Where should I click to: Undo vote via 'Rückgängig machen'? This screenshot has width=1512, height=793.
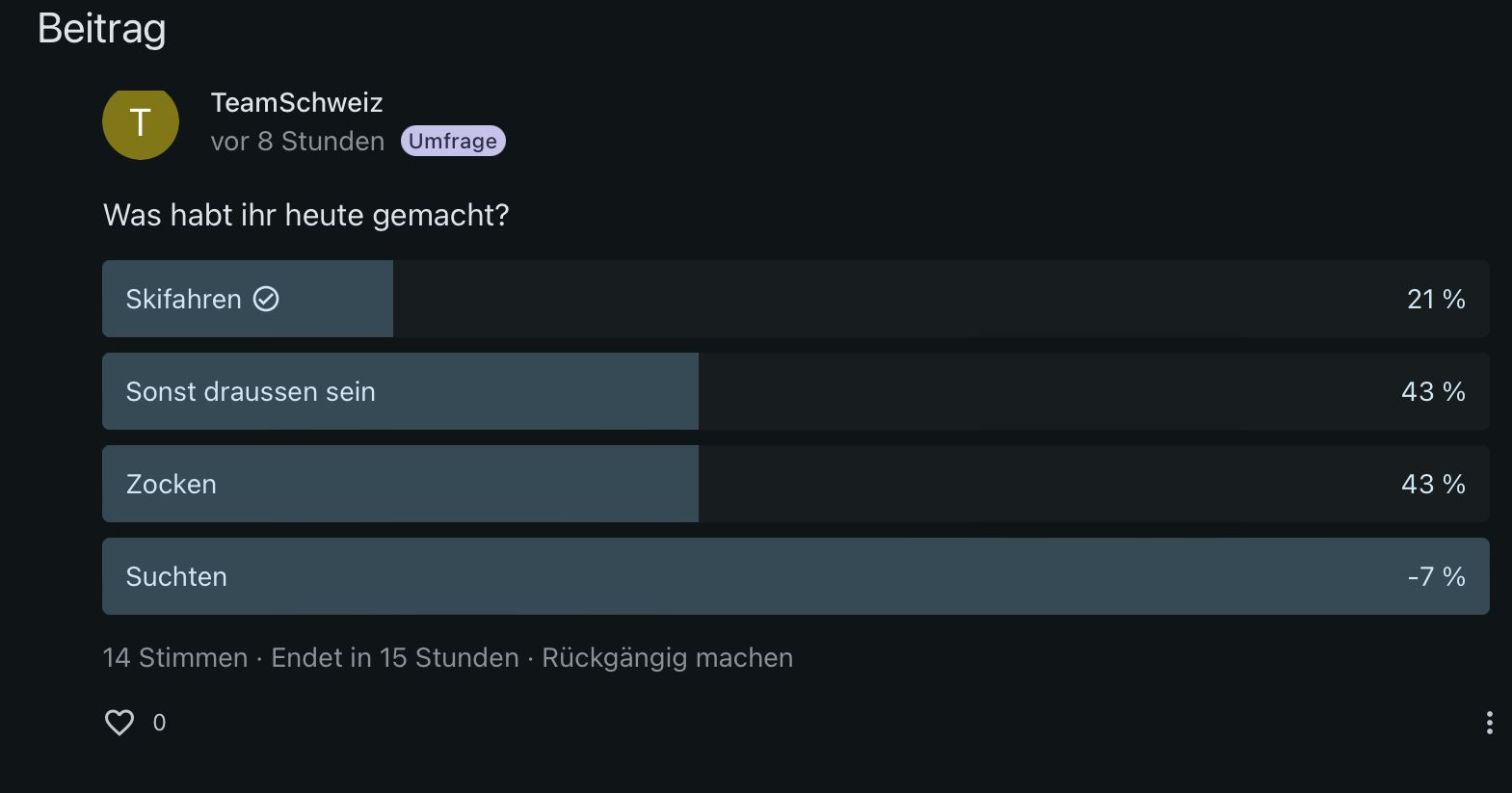pyautogui.click(x=667, y=658)
